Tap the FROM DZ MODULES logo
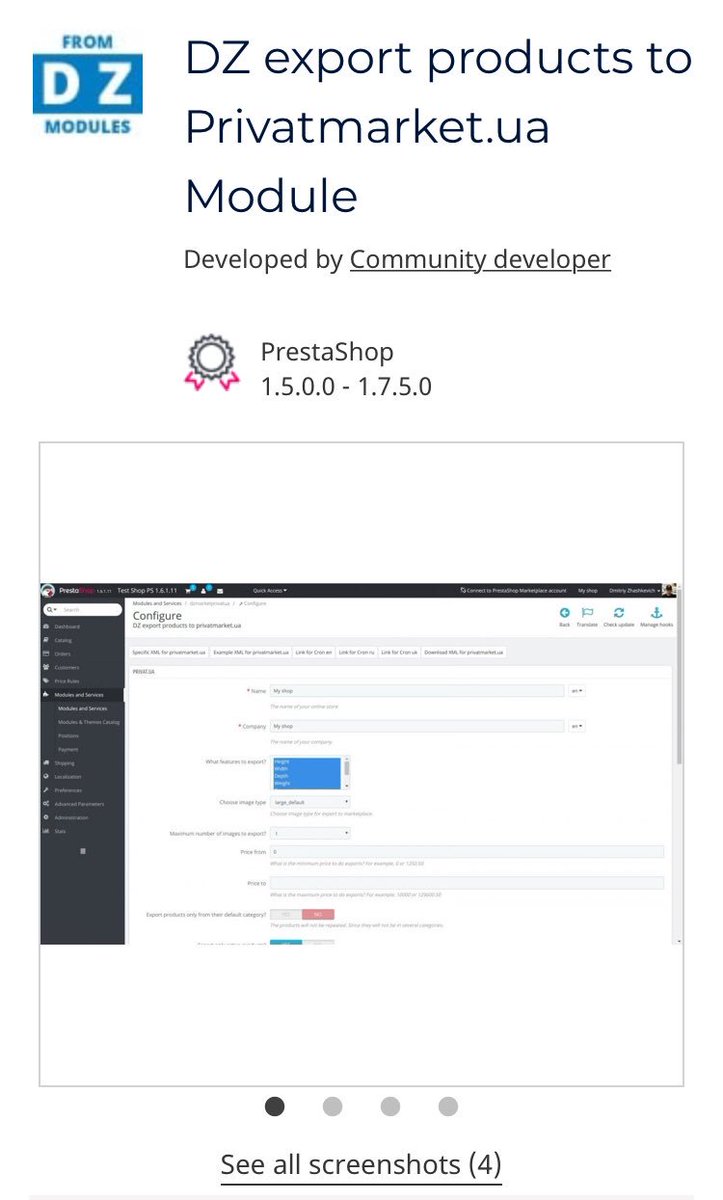The image size is (723, 1200). [88, 85]
